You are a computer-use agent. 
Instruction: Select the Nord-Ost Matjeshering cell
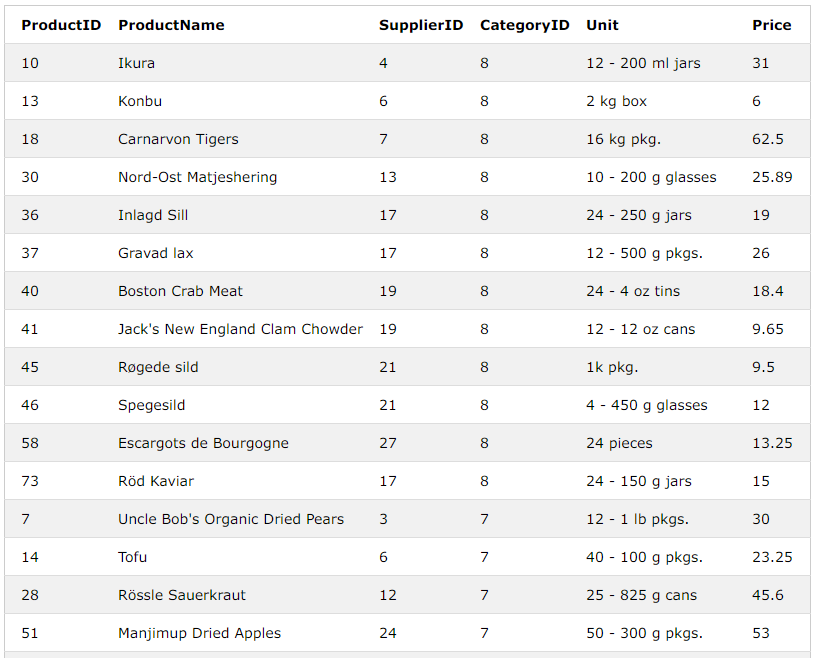197,177
